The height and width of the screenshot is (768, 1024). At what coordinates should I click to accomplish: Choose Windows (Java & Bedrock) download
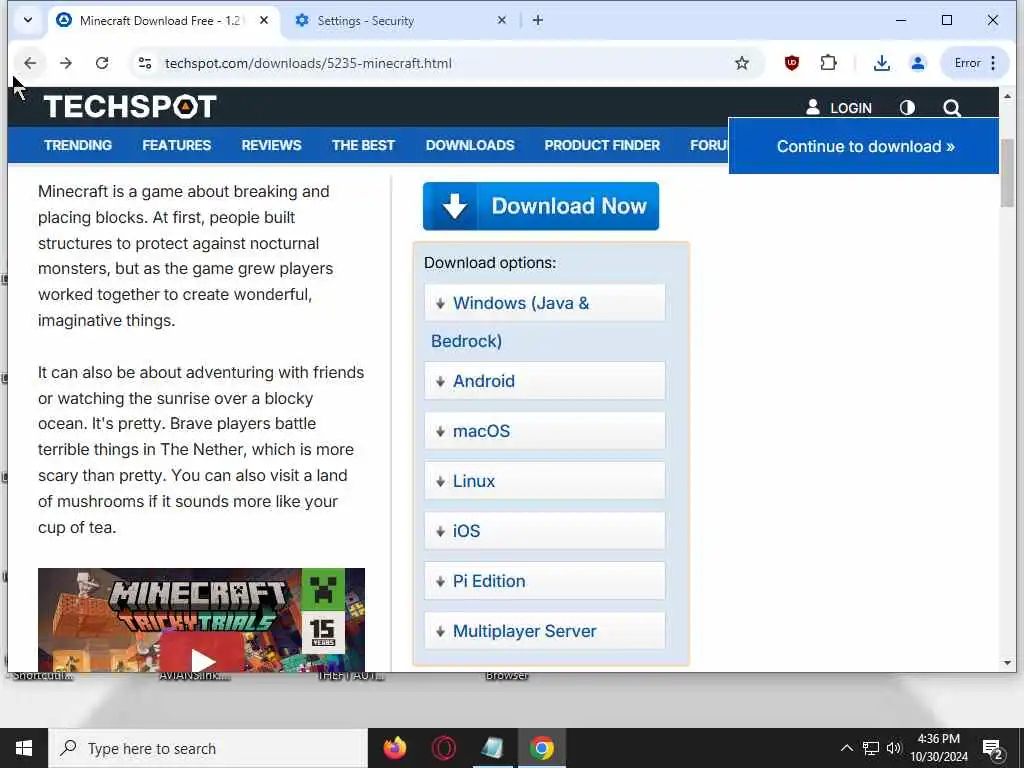pos(545,303)
